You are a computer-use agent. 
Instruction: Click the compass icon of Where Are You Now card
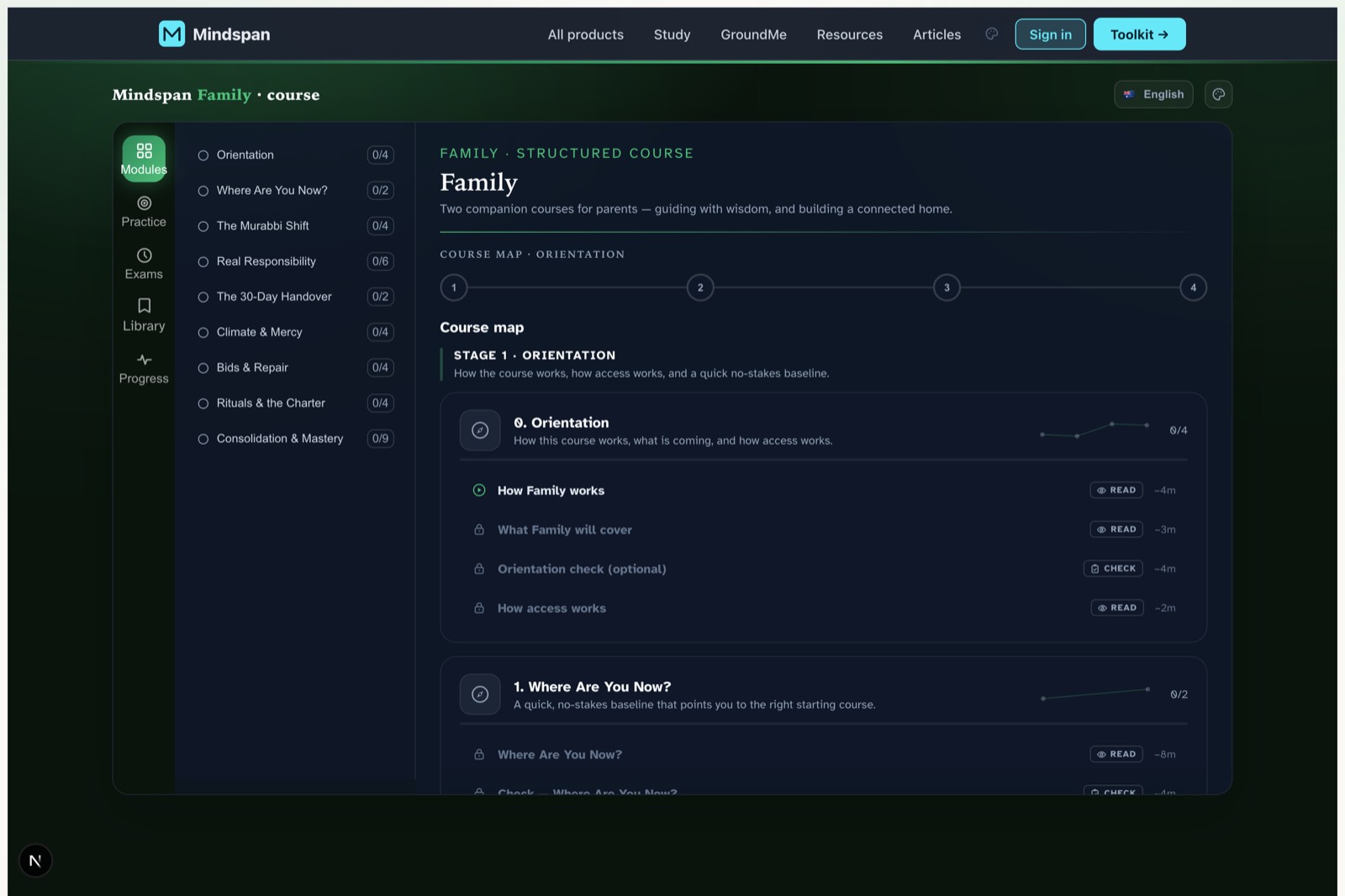(x=480, y=694)
